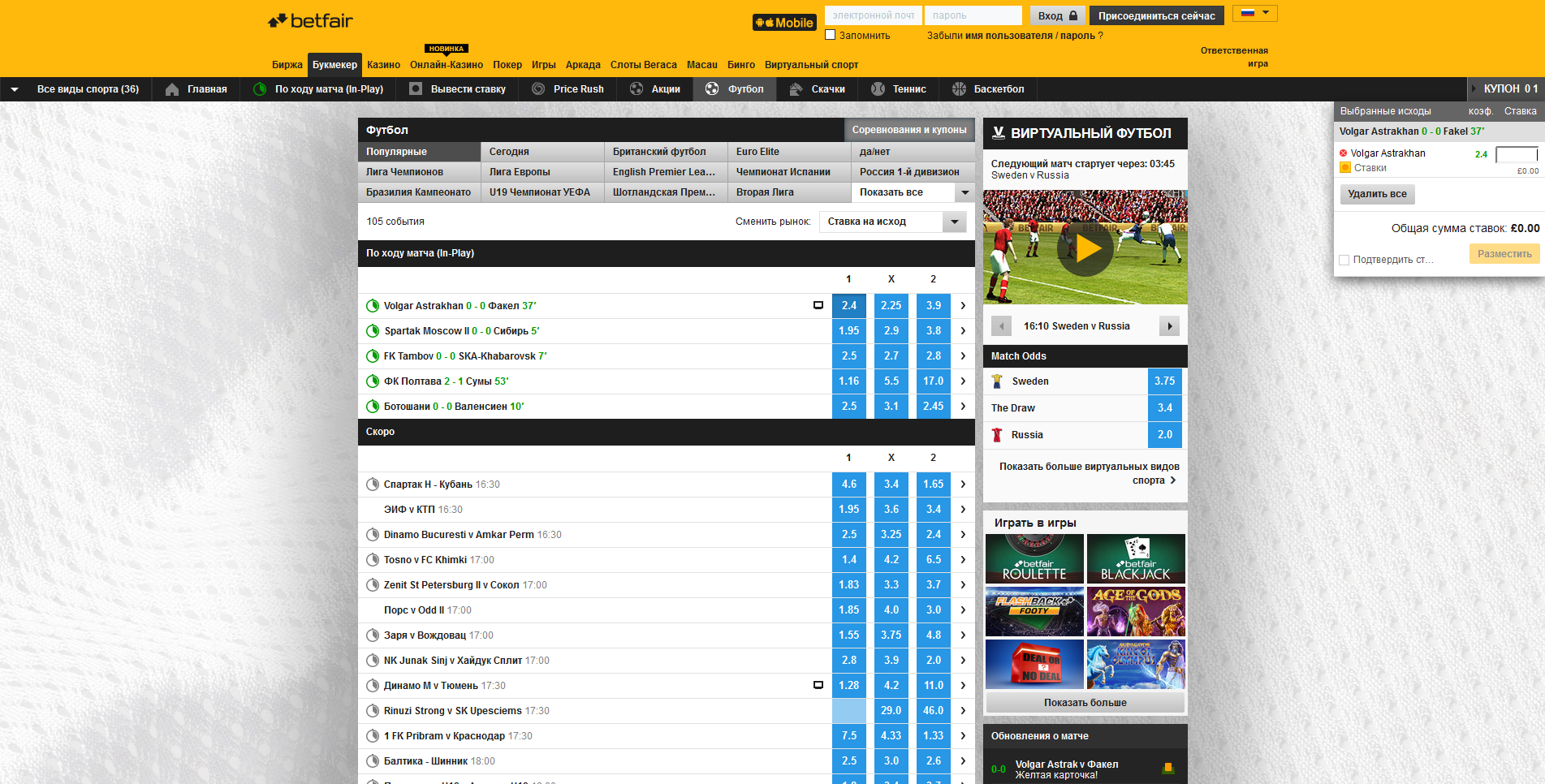Click the horse racing icon beside Скачки
1545x784 pixels.
point(796,89)
